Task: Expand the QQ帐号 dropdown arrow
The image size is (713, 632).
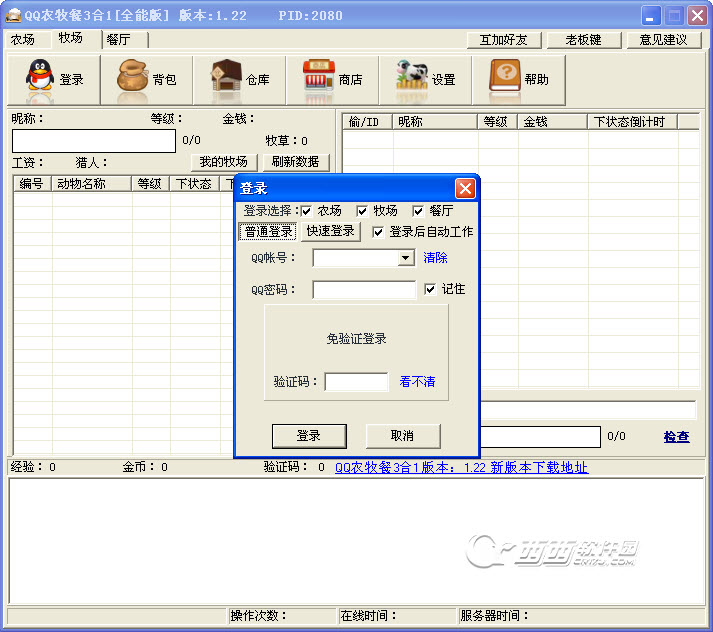Action: coord(405,258)
